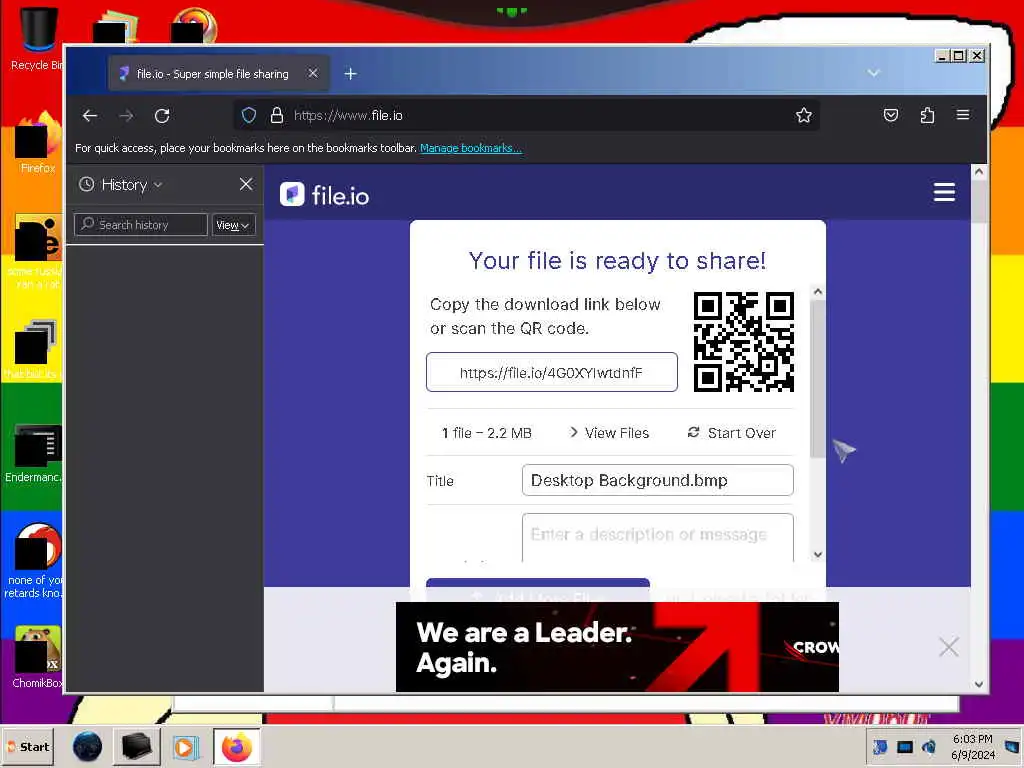Click the black folder taskbar icon
Screen dimensions: 1024x768
pos(136,747)
